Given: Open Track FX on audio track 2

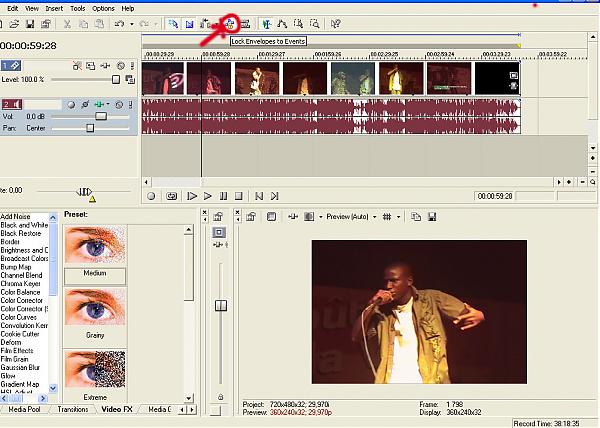Looking at the screenshot, I should [x=99, y=104].
